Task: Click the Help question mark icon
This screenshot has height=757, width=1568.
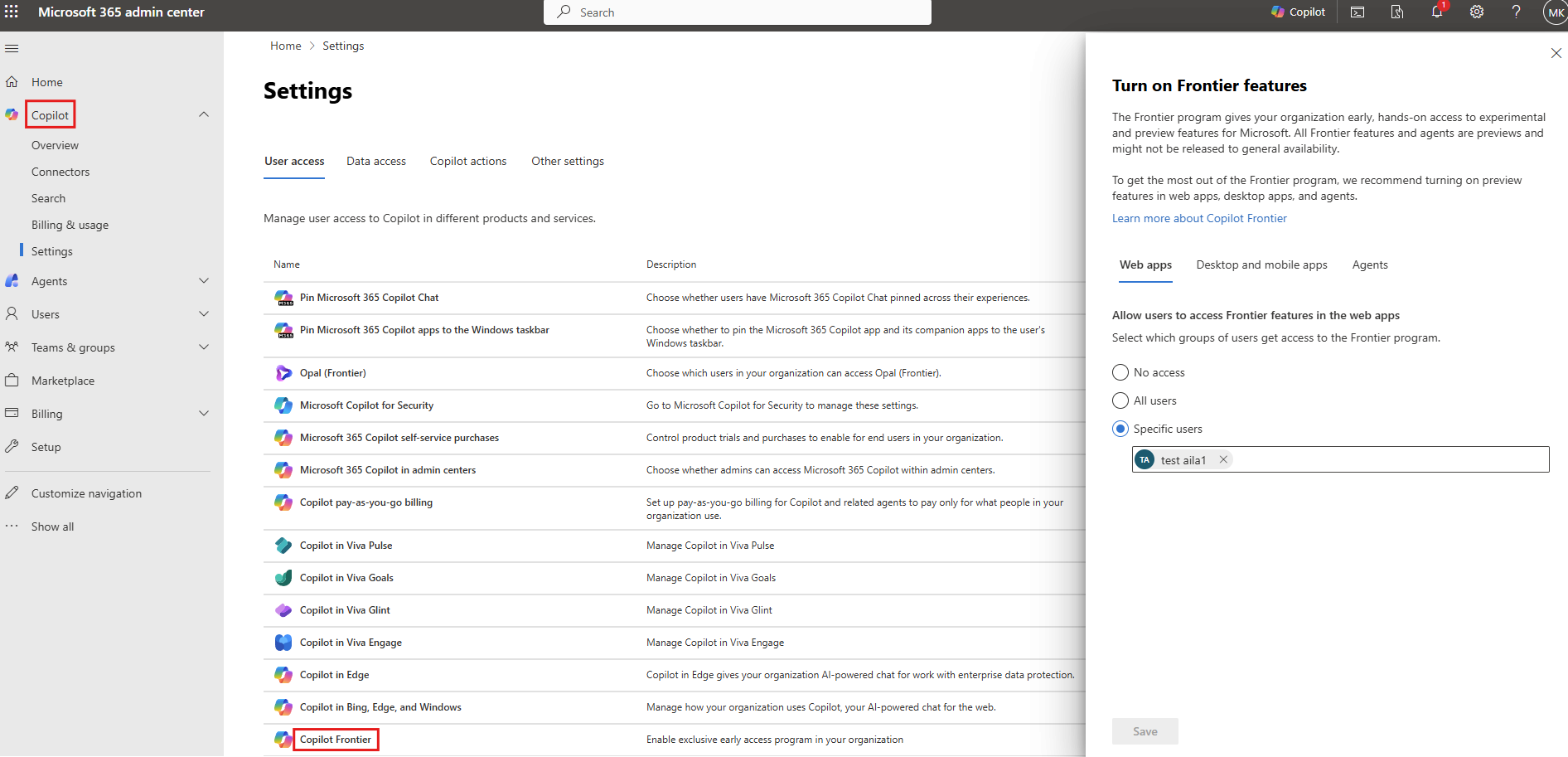Action: pyautogui.click(x=1516, y=12)
